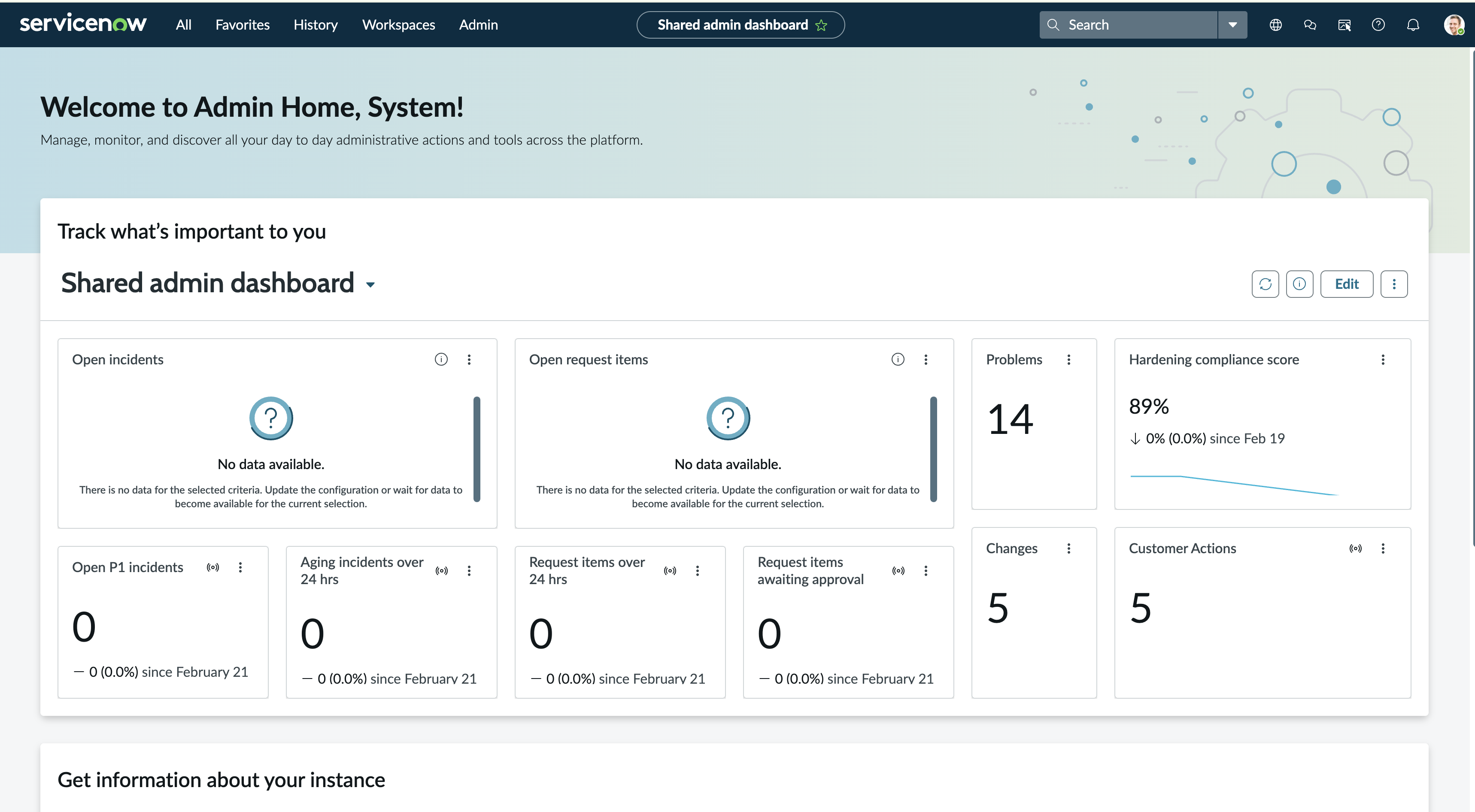Screen dimensions: 1475x812
Task: Click the Open incidents card scrollbar
Action: pos(476,448)
